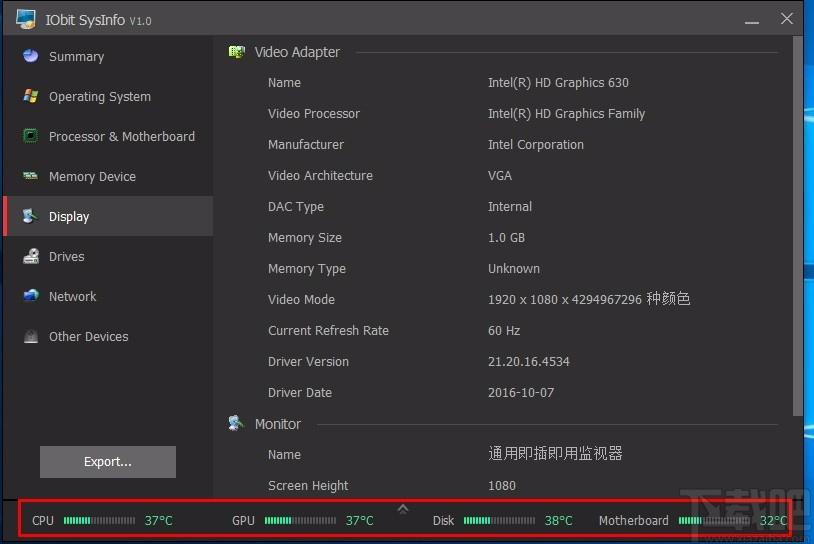
Task: Click the GPU '37°C' temperature reading
Action: click(359, 521)
